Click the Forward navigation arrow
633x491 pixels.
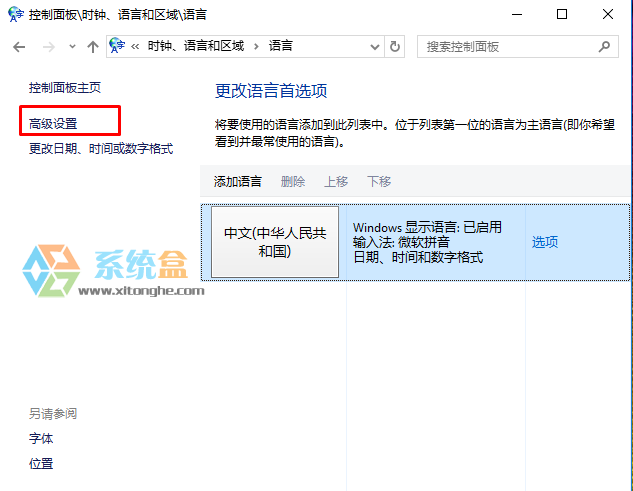46,47
